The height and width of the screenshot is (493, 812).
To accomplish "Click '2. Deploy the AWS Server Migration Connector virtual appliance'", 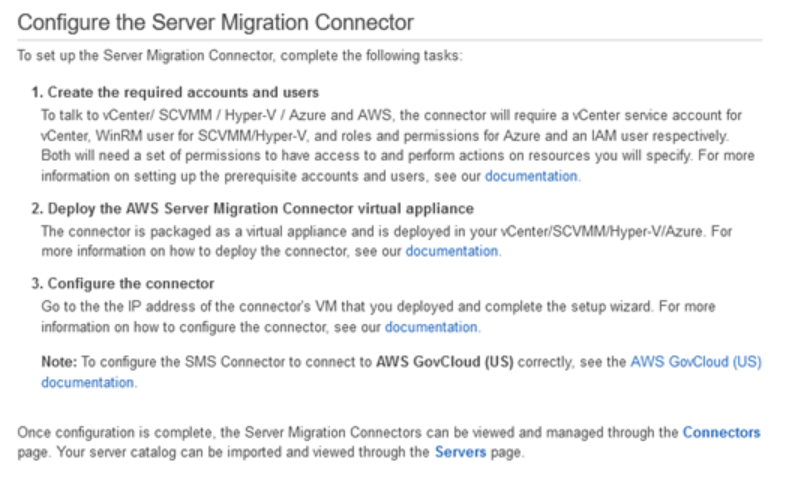I will click(253, 209).
